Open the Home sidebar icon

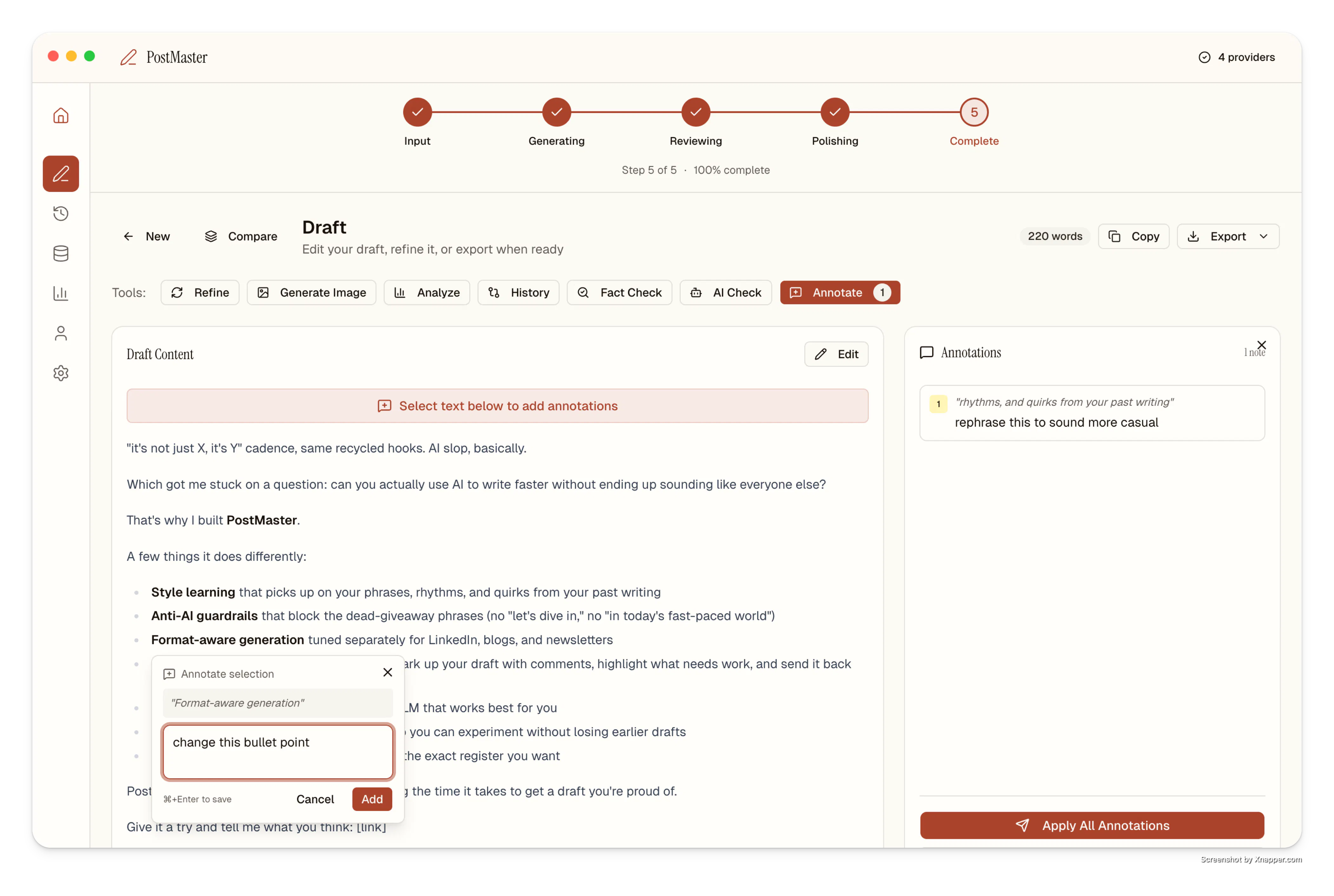[x=61, y=116]
